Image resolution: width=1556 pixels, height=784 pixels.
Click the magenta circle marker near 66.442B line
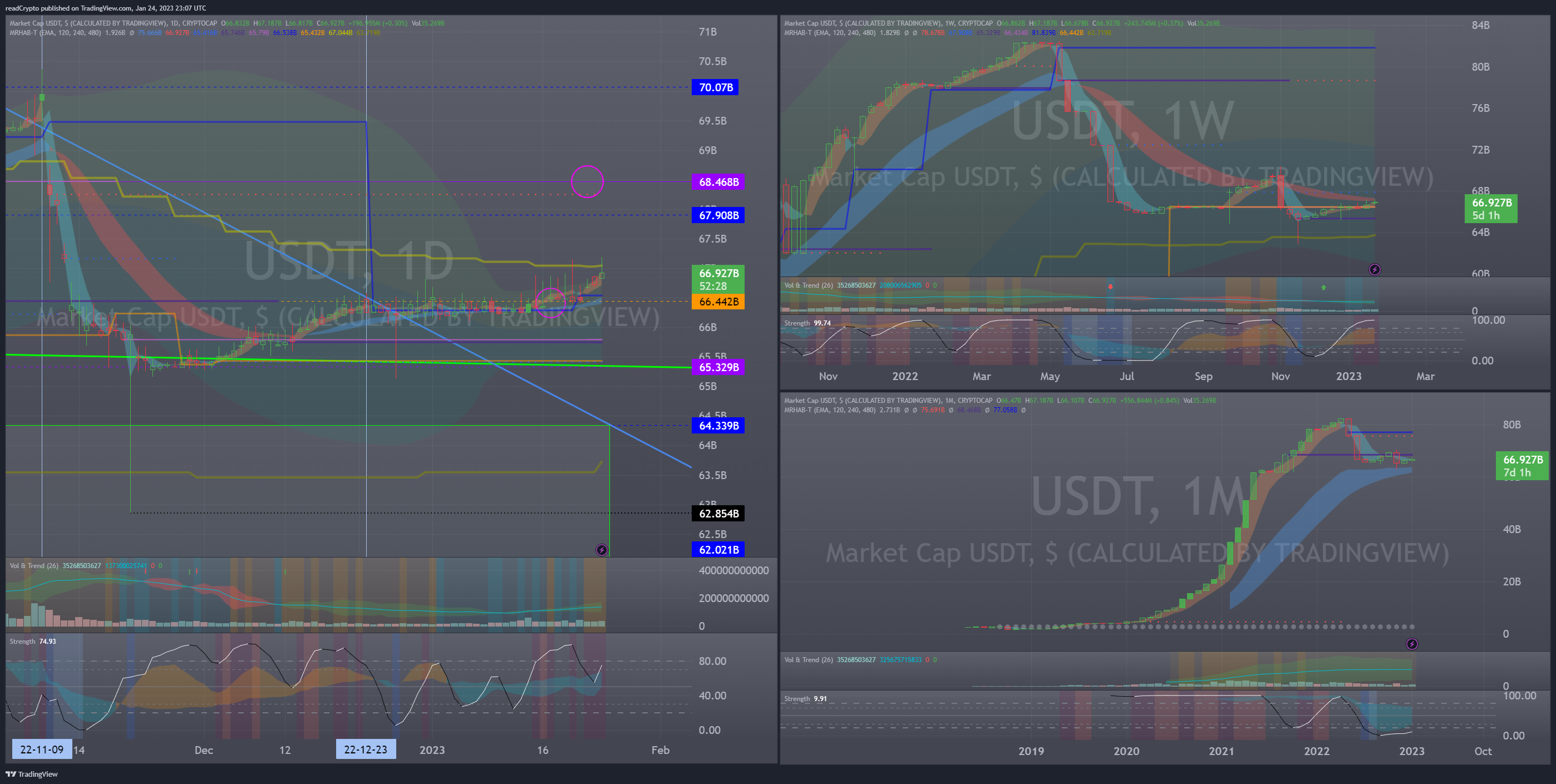(x=550, y=303)
